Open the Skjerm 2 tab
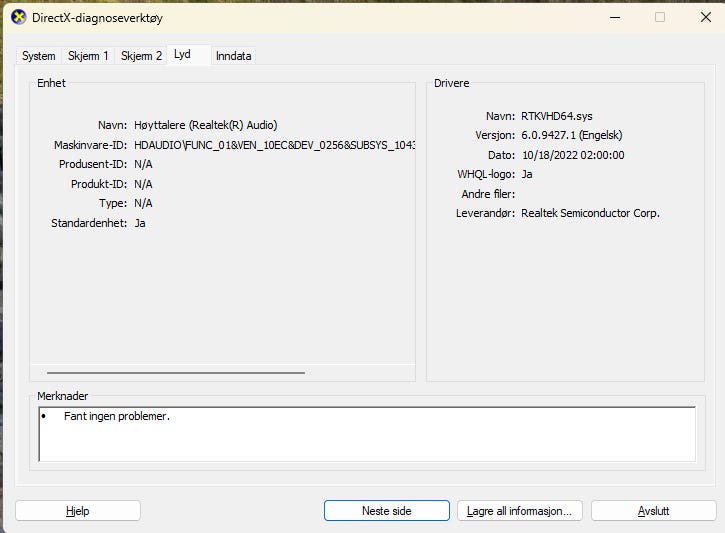The height and width of the screenshot is (533, 725). coord(141,56)
